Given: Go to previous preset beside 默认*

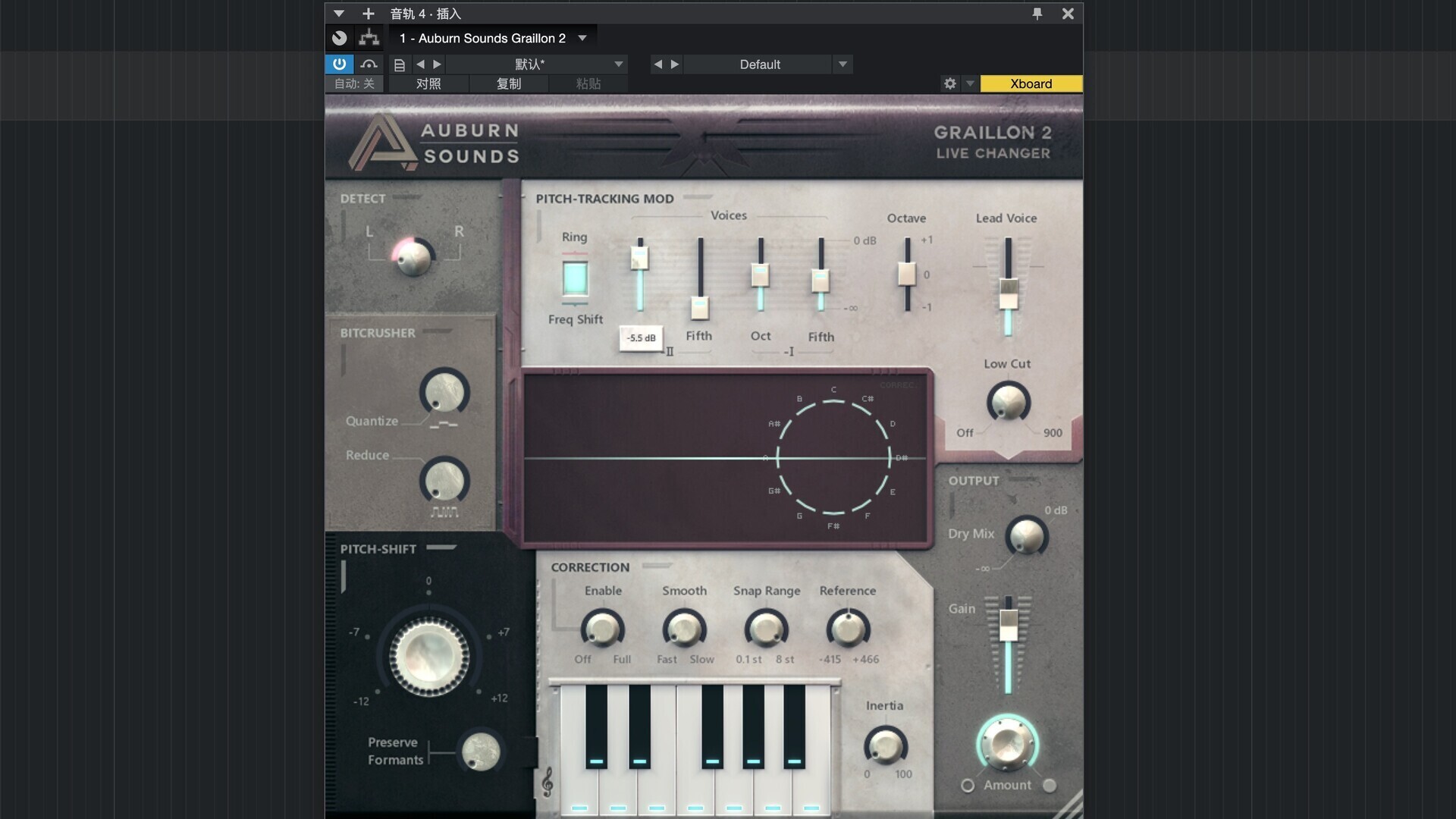Looking at the screenshot, I should click(420, 64).
